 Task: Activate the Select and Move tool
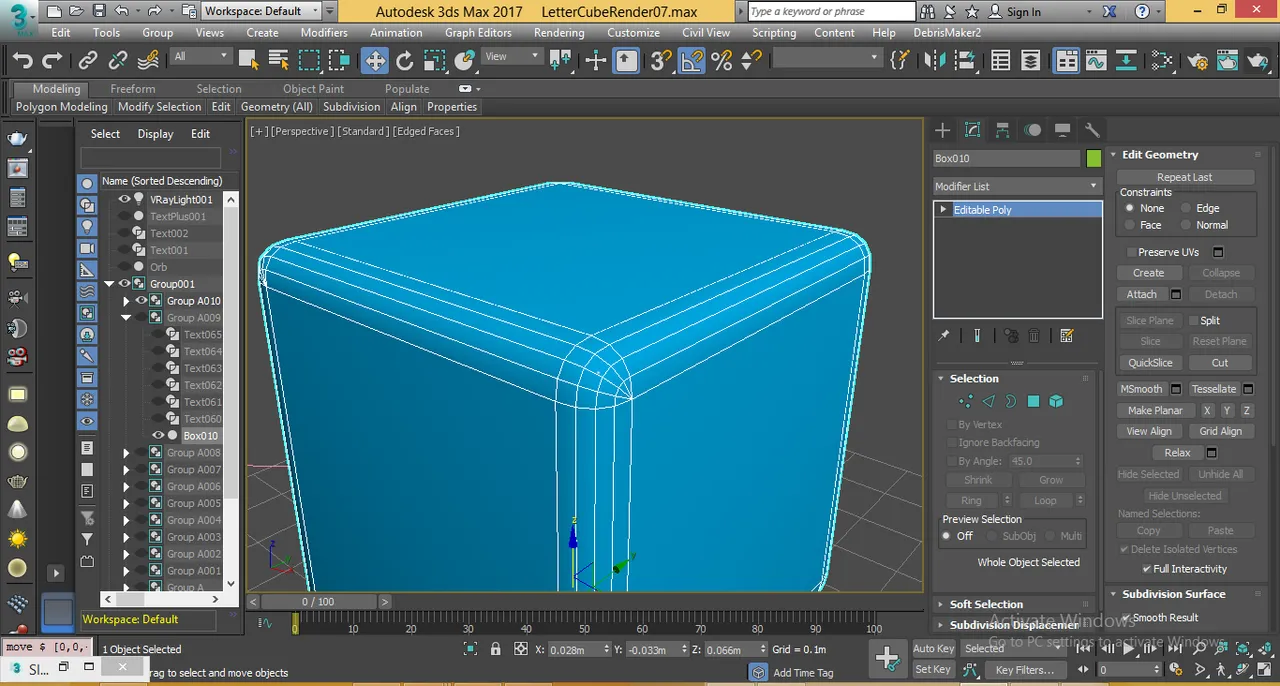(x=375, y=61)
